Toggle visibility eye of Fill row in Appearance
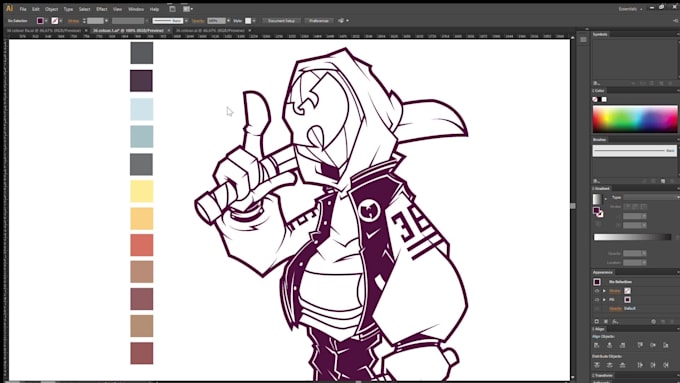The height and width of the screenshot is (383, 680). (597, 299)
